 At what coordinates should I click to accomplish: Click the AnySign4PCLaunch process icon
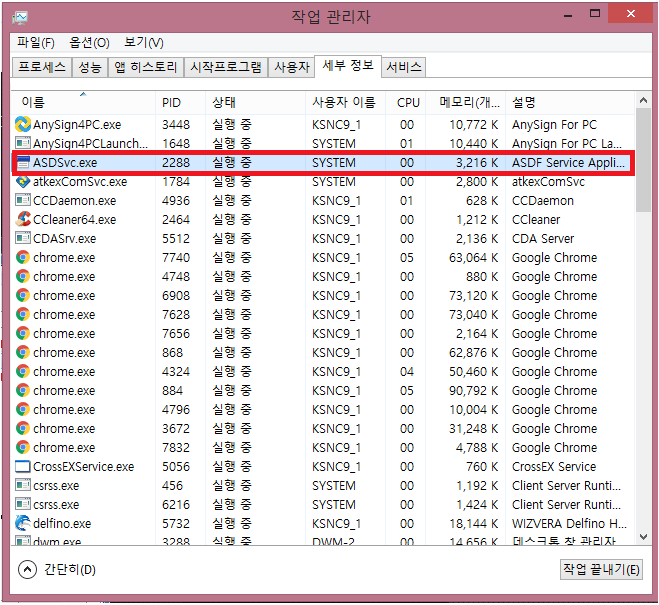[x=23, y=143]
